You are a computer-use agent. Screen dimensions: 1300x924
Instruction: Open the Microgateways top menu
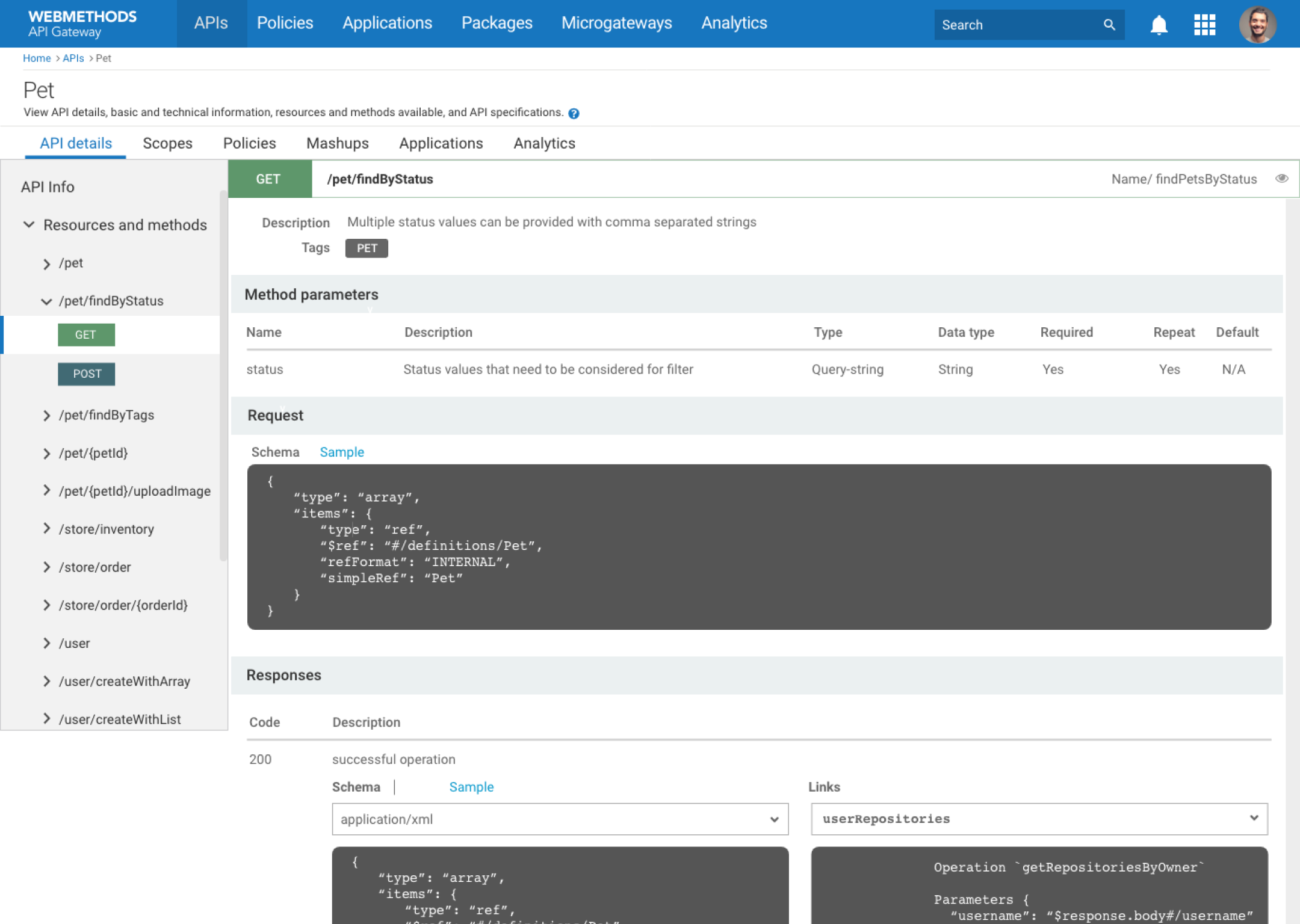coord(617,23)
